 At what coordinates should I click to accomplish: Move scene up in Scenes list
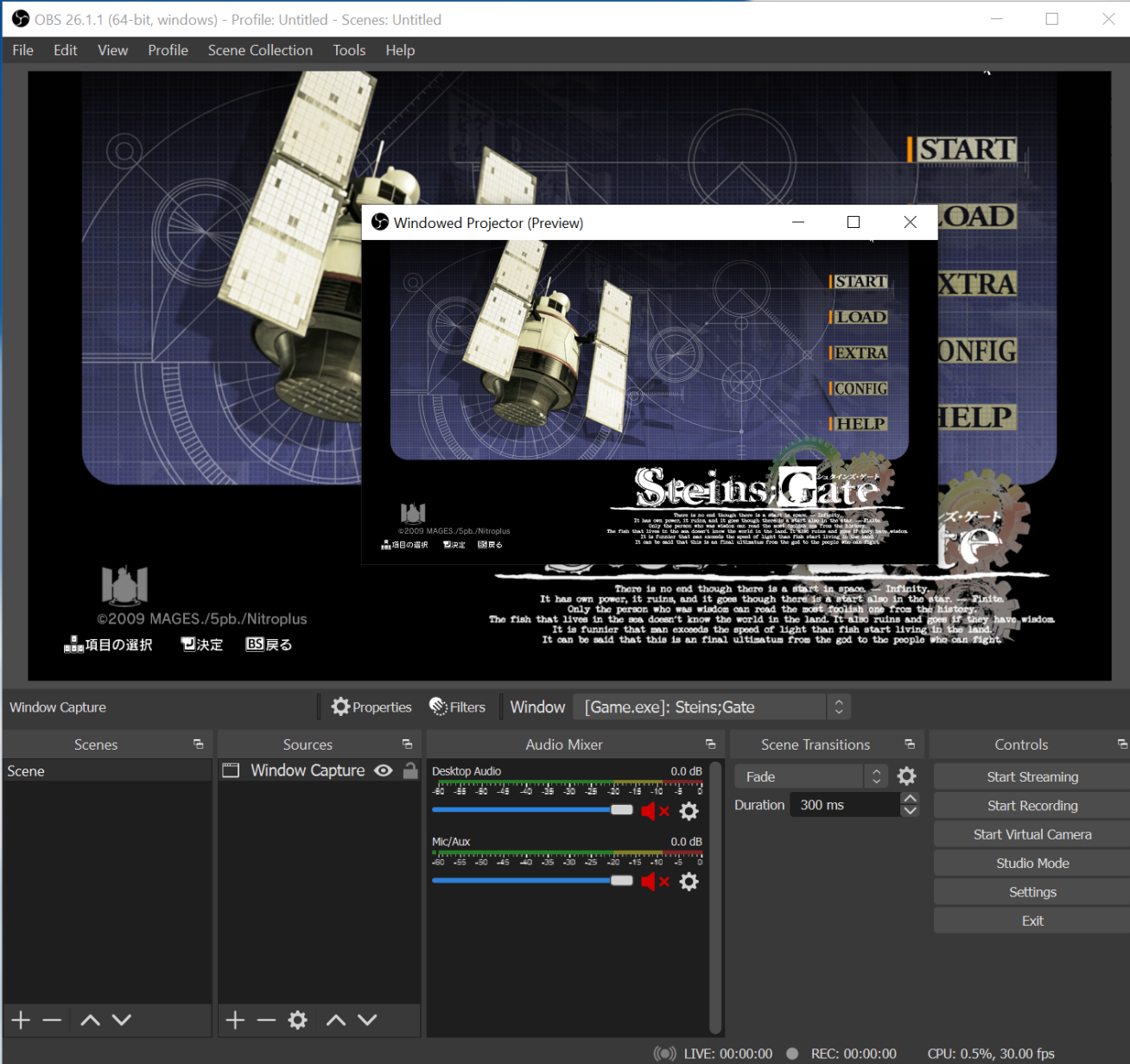pos(90,1020)
